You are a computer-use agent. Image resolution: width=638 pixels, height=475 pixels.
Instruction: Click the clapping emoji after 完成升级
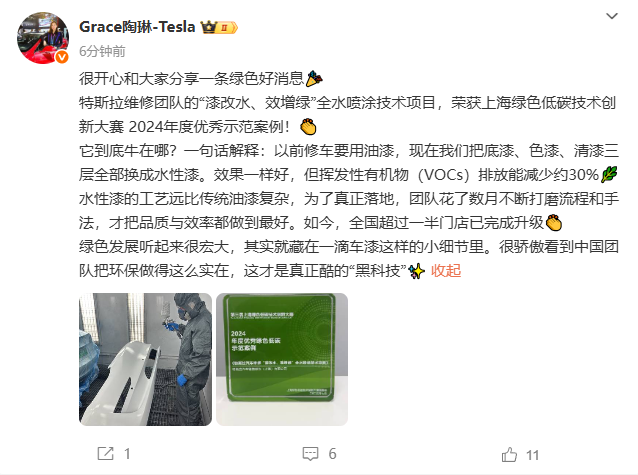554,223
